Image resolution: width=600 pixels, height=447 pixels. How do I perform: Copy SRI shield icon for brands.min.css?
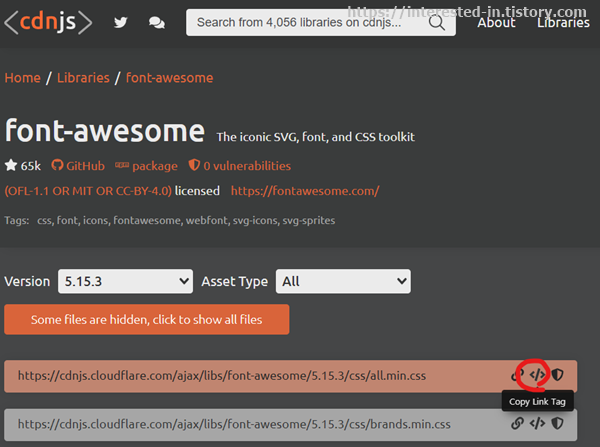(x=558, y=423)
